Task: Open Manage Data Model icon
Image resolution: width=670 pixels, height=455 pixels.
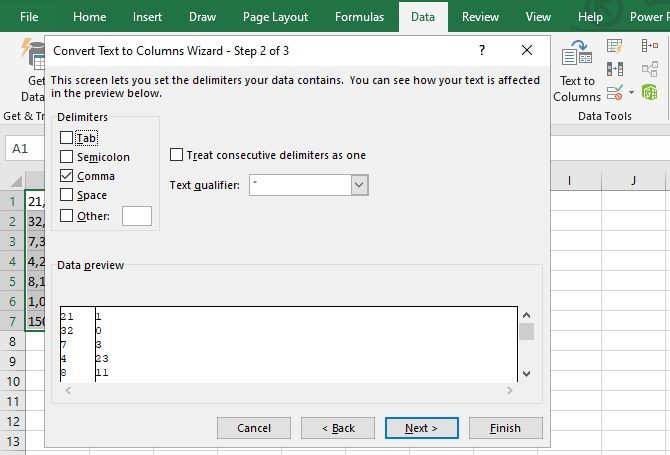Action: point(650,92)
